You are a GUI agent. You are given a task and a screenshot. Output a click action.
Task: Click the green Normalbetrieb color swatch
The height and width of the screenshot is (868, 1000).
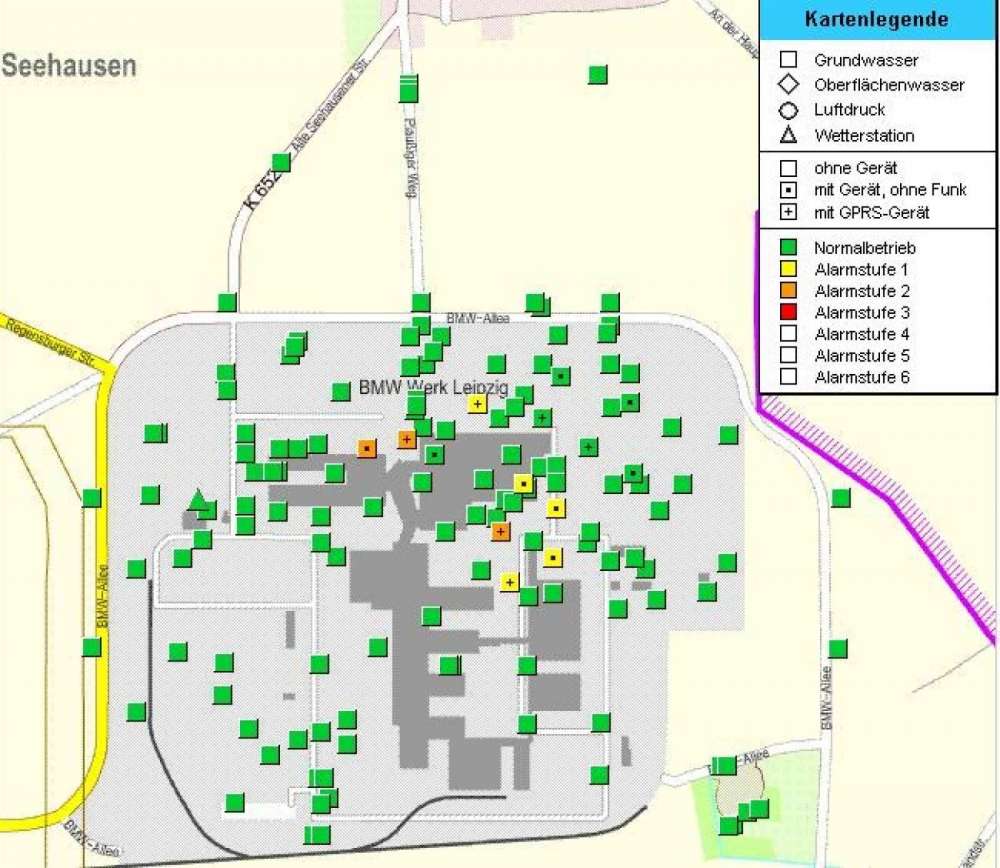pyautogui.click(x=788, y=247)
